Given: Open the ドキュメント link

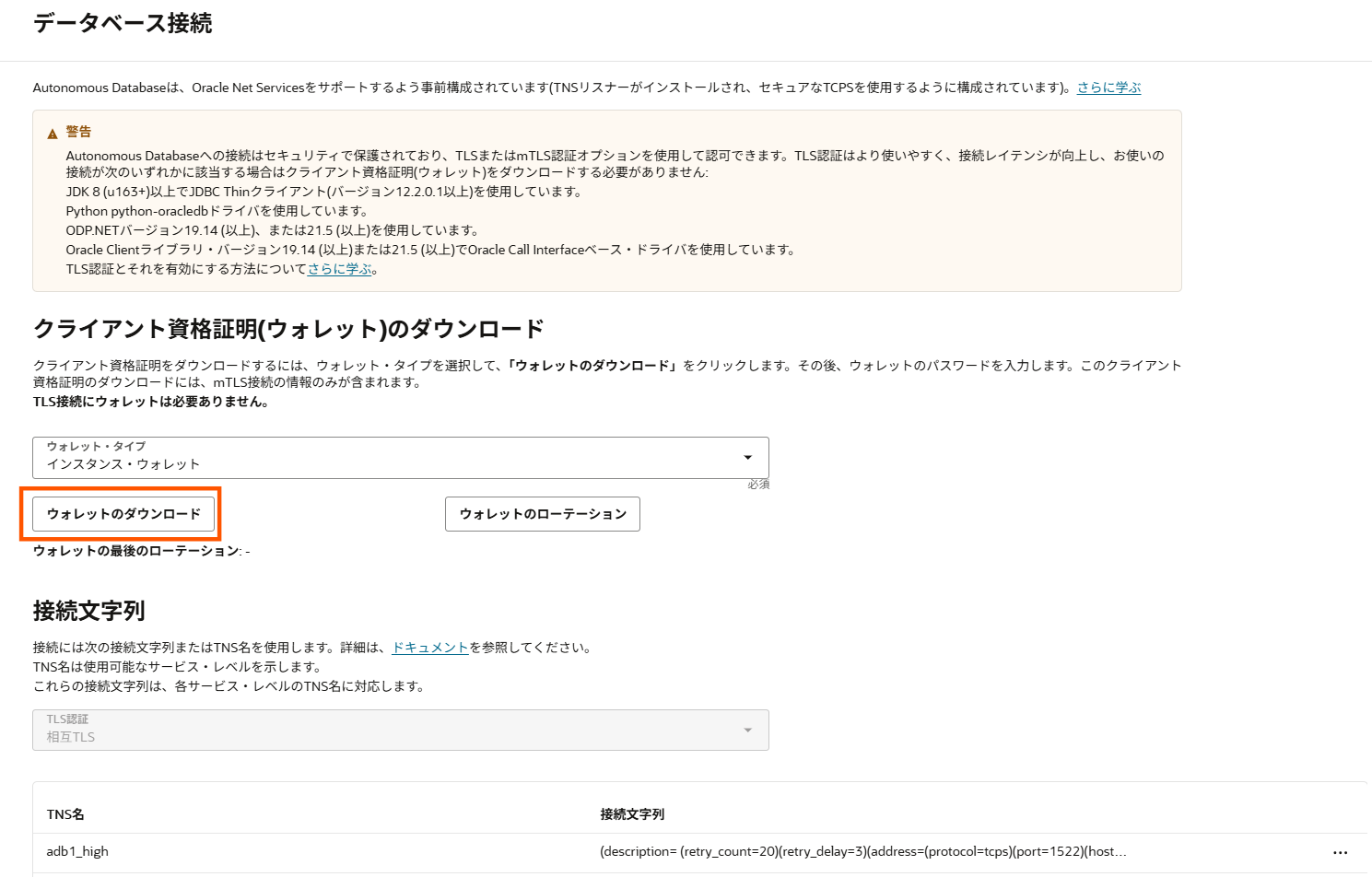Looking at the screenshot, I should [x=430, y=648].
